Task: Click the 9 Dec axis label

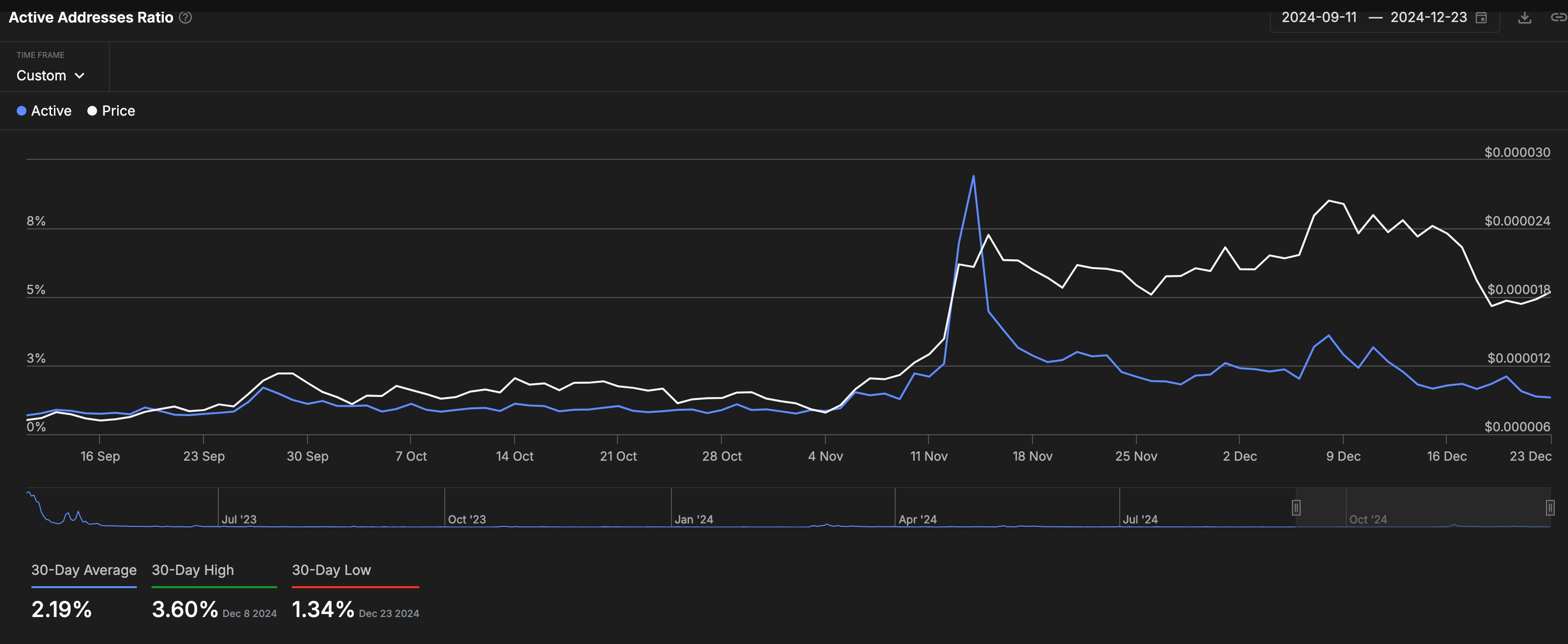Action: point(1343,456)
